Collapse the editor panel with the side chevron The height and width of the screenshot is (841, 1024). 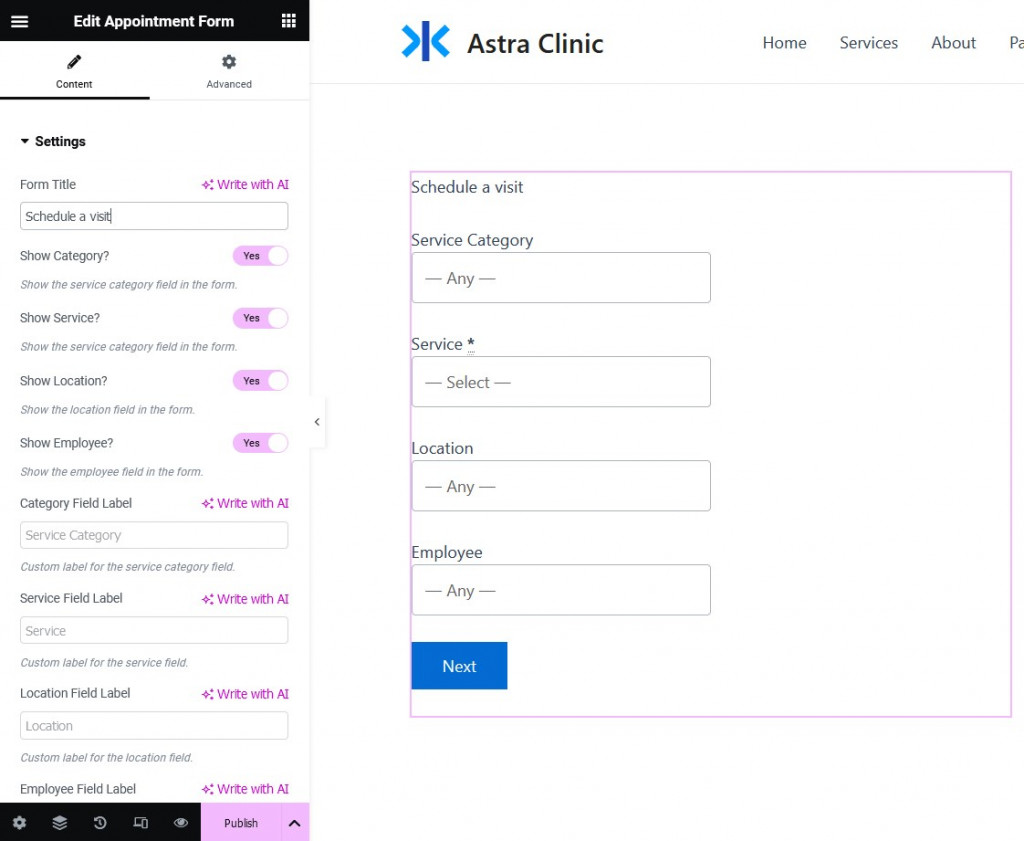tap(317, 422)
